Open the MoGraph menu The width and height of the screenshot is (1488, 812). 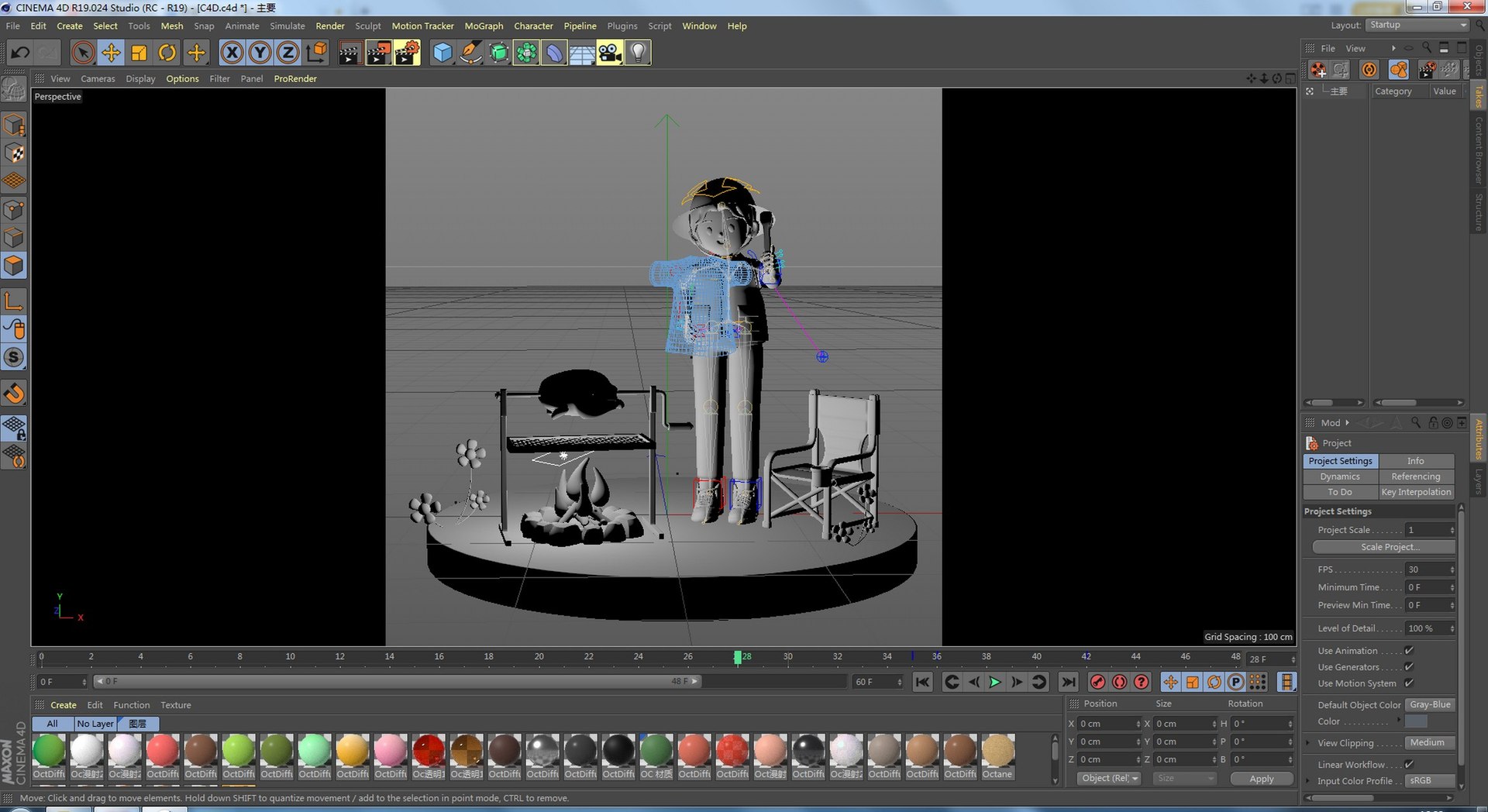pos(484,26)
